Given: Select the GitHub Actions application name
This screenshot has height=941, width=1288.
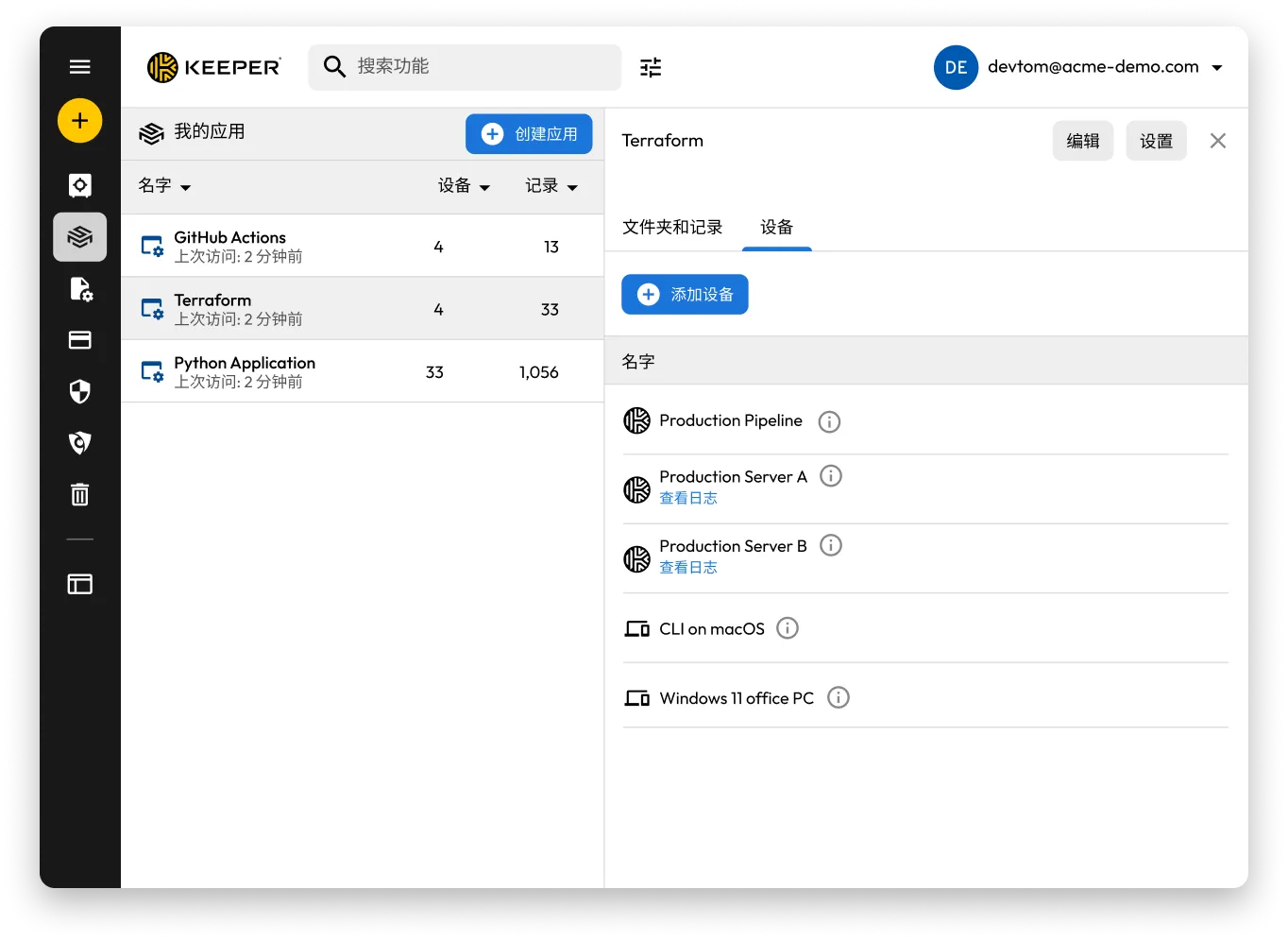Looking at the screenshot, I should (229, 237).
